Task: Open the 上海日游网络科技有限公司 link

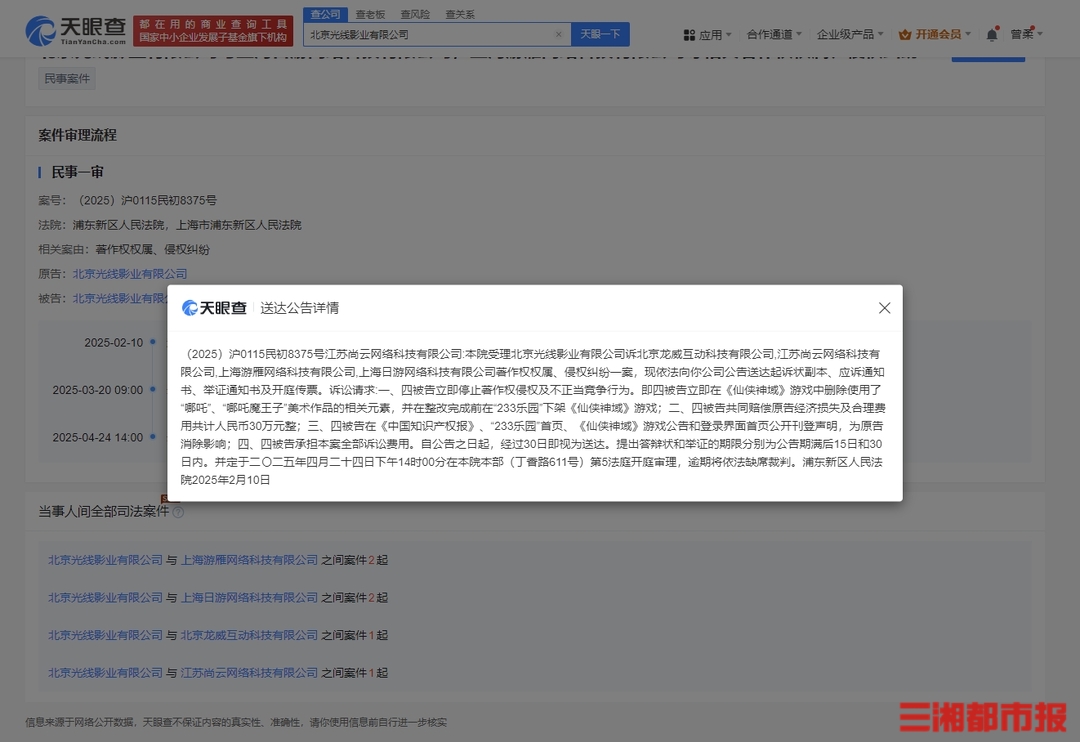Action: (249, 597)
